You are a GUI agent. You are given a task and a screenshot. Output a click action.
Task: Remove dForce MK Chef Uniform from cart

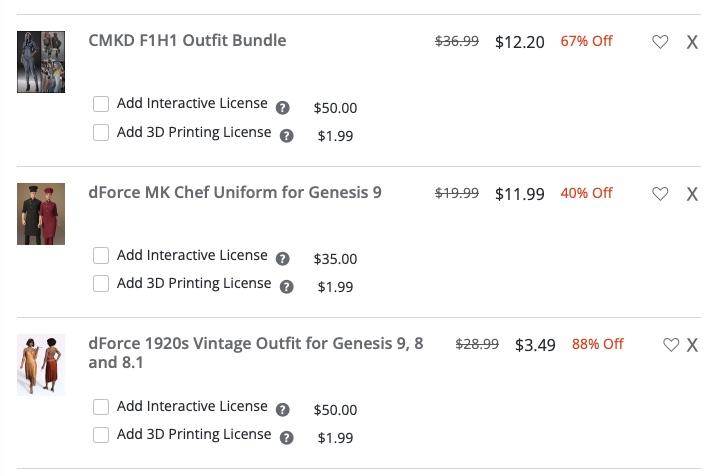(x=692, y=194)
